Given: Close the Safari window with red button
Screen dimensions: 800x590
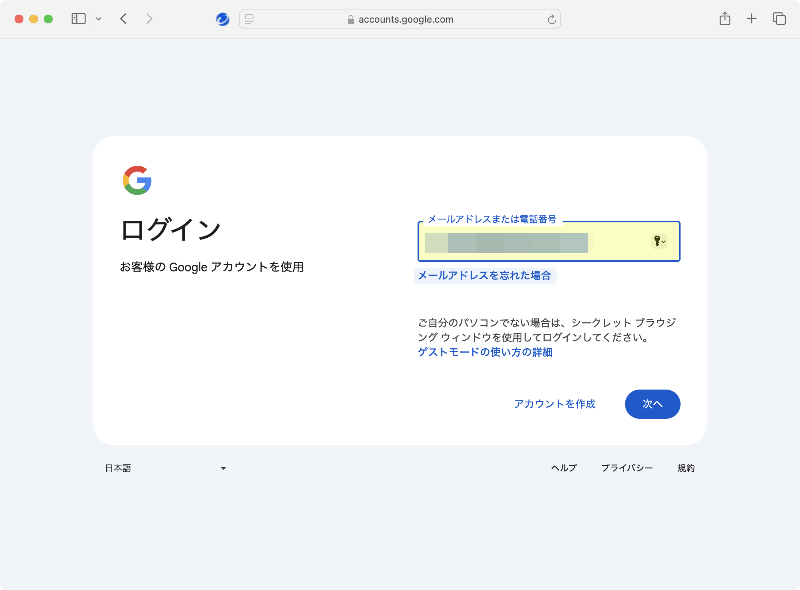Looking at the screenshot, I should (19, 19).
